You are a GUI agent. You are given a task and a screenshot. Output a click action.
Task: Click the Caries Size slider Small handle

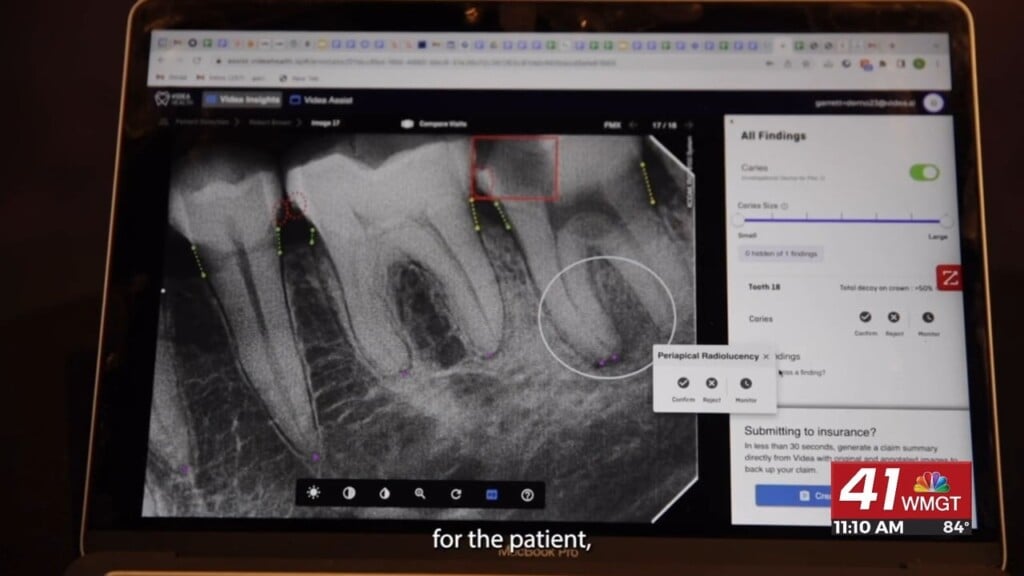tap(739, 219)
